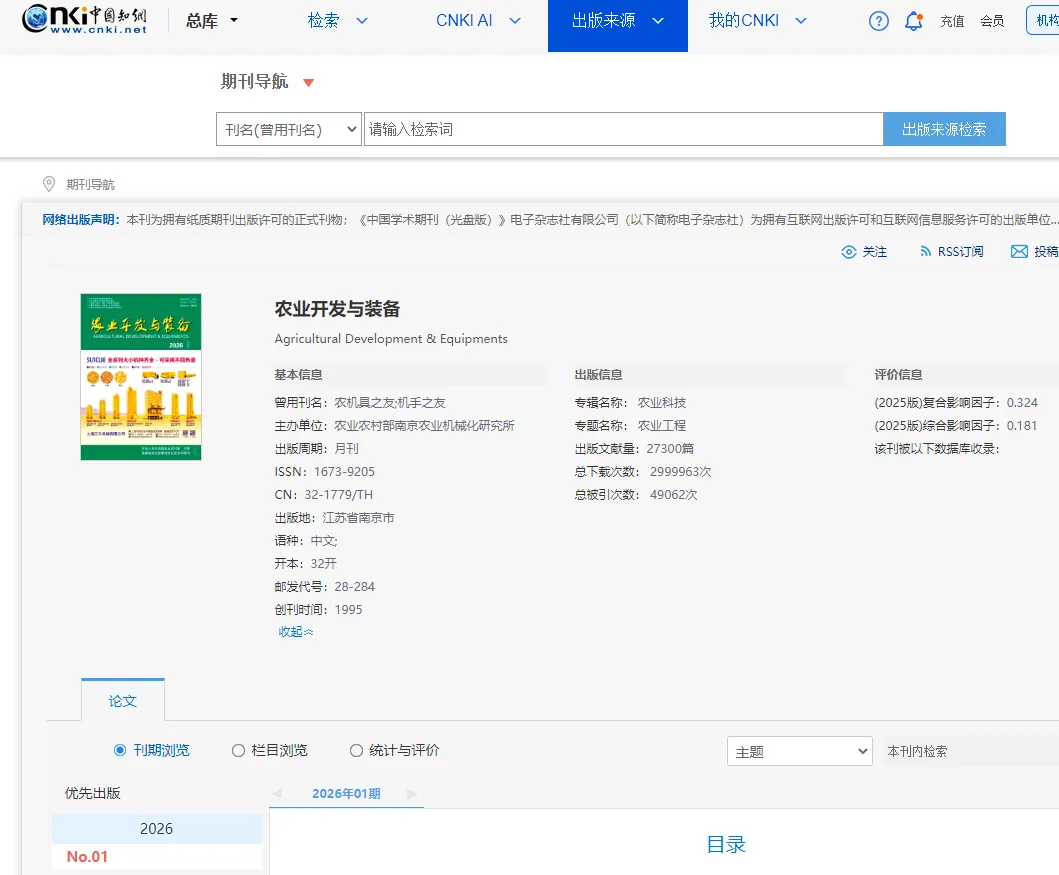This screenshot has height=875, width=1059.
Task: Open the CNKI AI menu
Action: point(464,21)
